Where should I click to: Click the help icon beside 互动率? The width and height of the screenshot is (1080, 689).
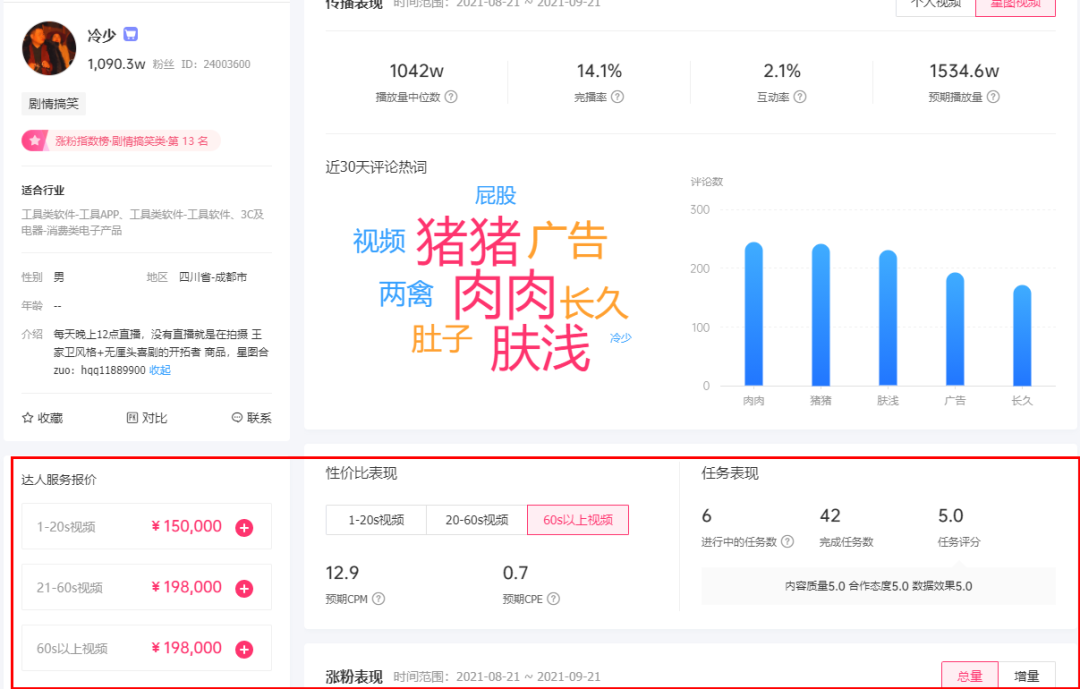click(x=800, y=97)
